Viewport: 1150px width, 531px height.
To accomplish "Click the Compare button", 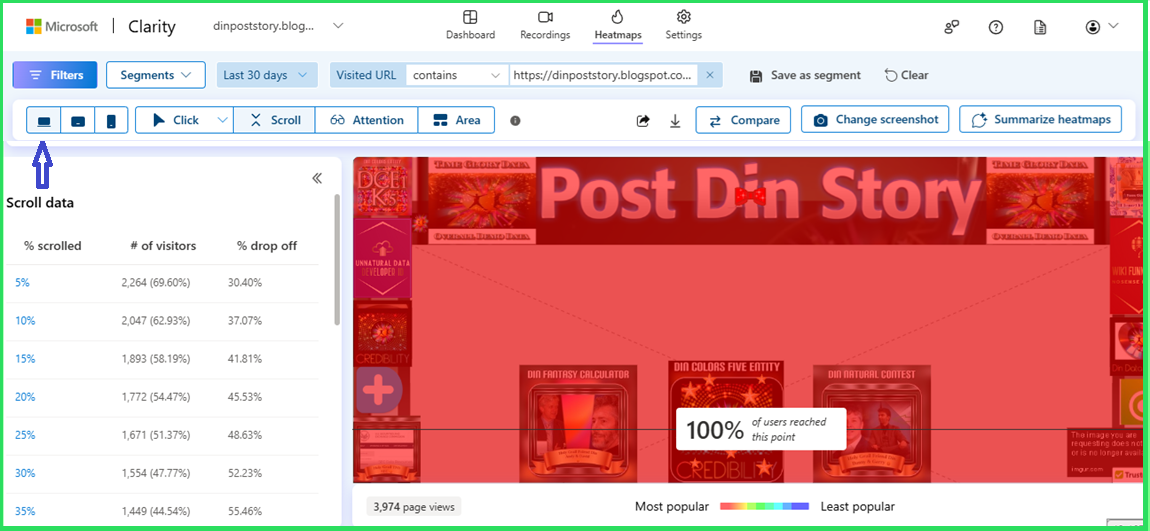I will (743, 120).
